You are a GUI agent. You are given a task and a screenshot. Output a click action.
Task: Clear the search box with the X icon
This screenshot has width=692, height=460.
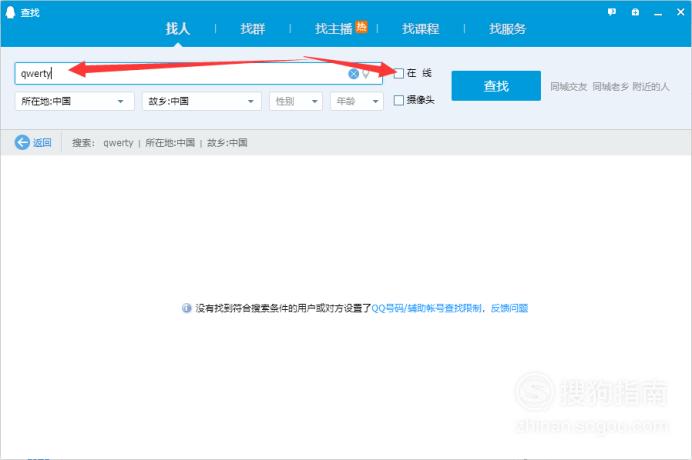coord(354,74)
